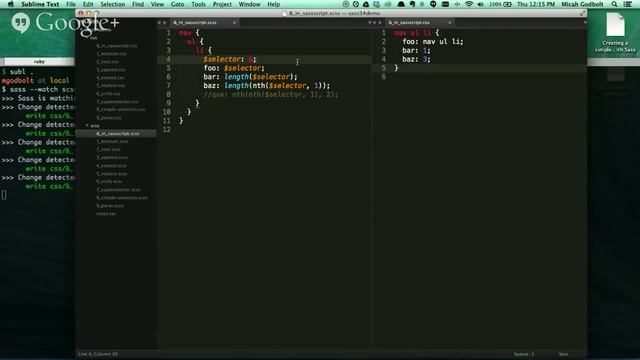The image size is (640, 360).
Task: Click 'nav ul li {' in the css pane
Action: [417, 33]
